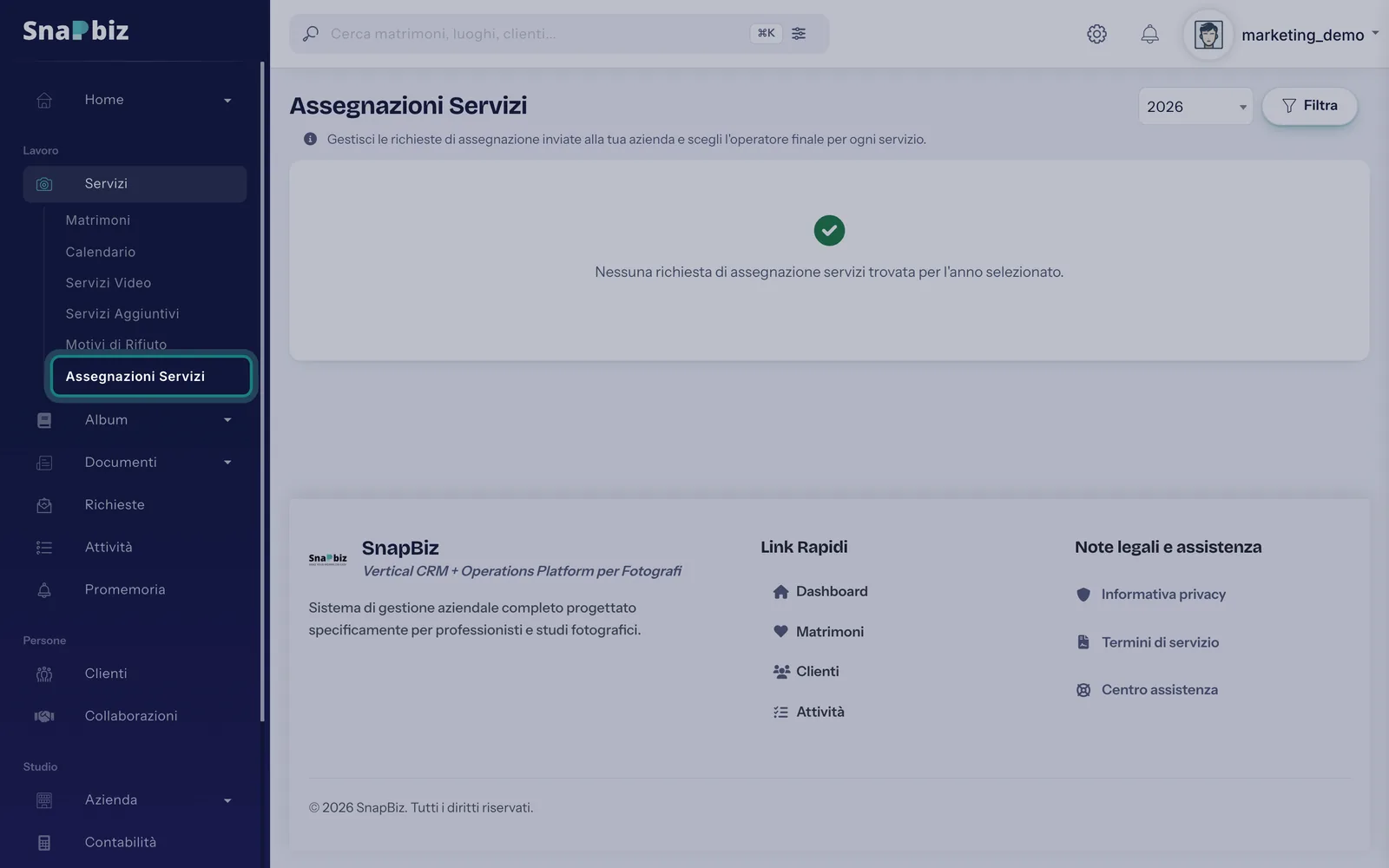Image resolution: width=1389 pixels, height=868 pixels.
Task: Click the Filtra button
Action: point(1309,106)
